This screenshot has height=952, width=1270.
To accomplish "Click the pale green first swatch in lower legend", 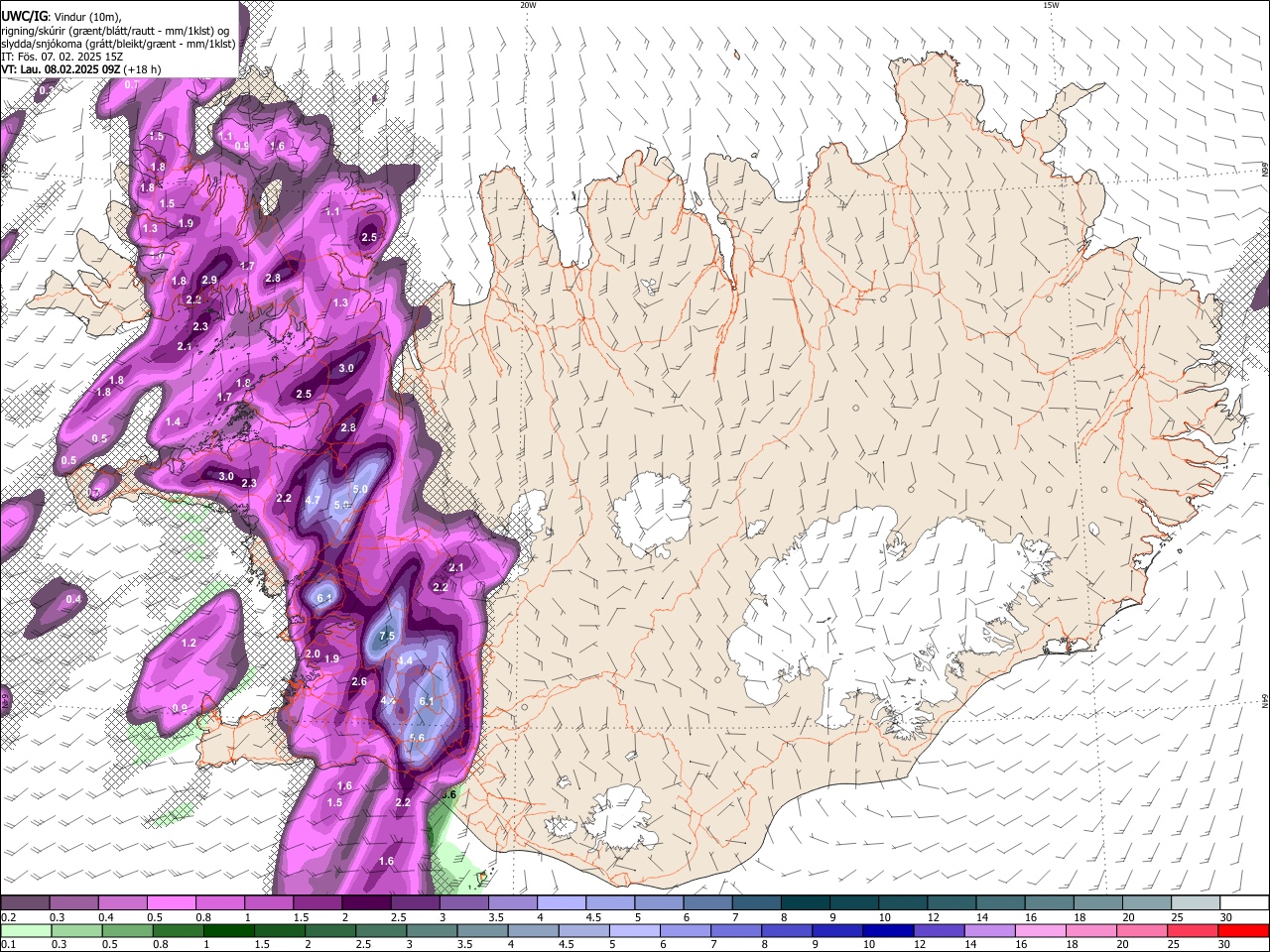I will (x=25, y=930).
